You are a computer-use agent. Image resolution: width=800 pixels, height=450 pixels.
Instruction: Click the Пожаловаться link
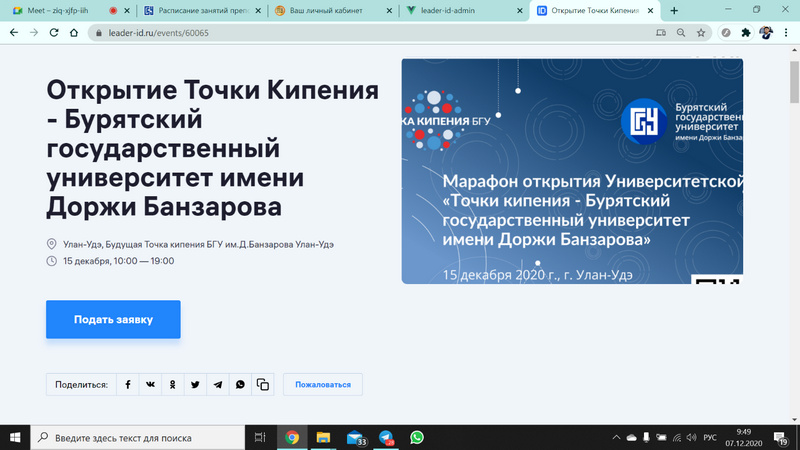tap(323, 384)
